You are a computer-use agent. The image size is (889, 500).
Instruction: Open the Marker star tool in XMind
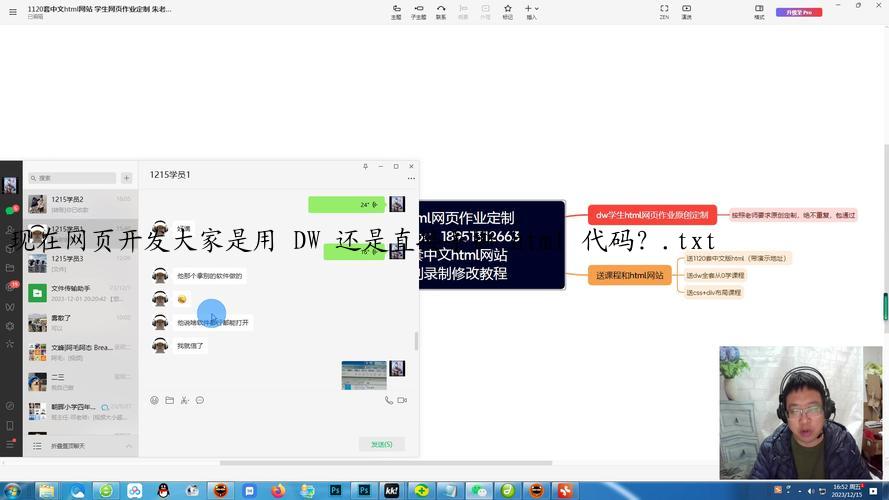(507, 12)
